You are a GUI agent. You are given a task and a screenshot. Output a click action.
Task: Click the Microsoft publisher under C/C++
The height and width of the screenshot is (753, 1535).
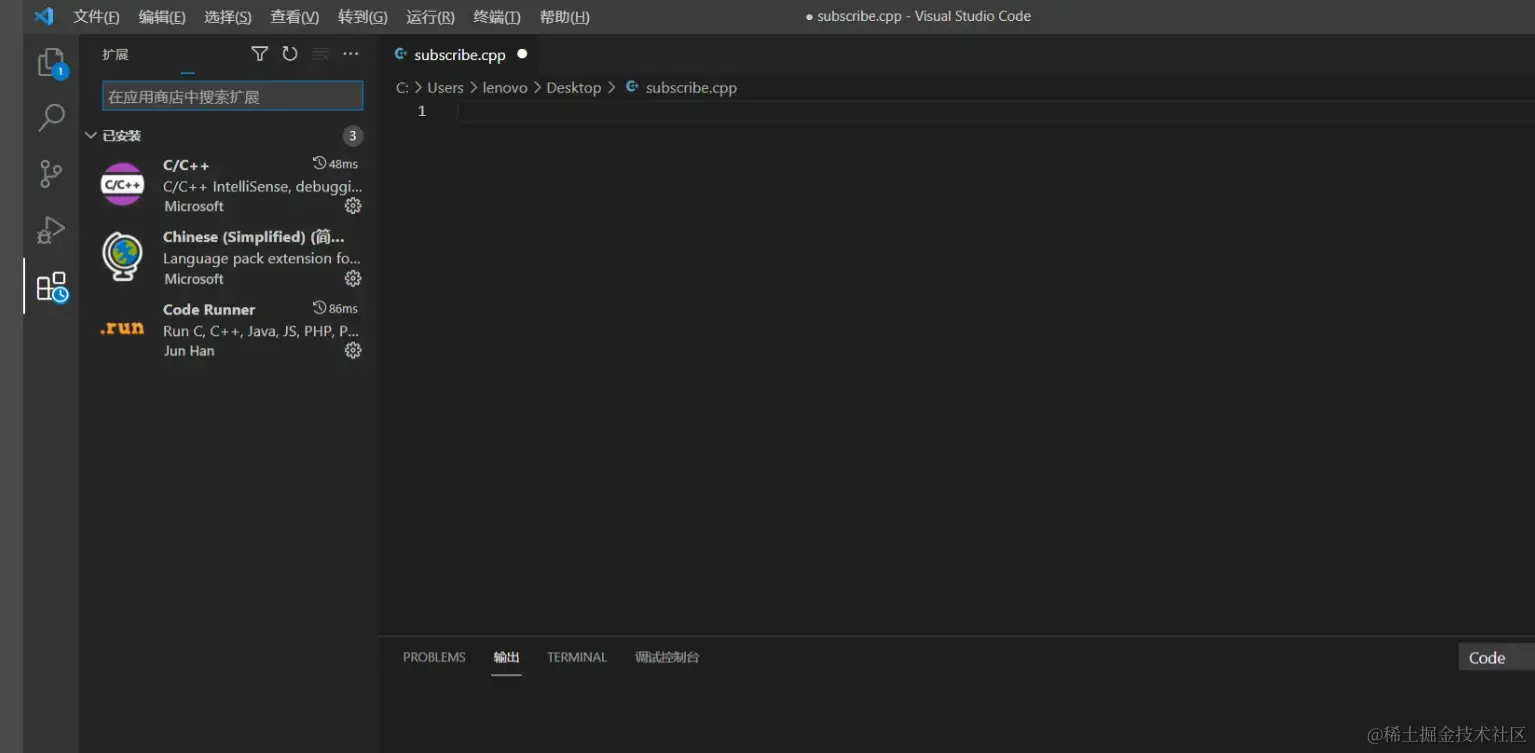[194, 206]
